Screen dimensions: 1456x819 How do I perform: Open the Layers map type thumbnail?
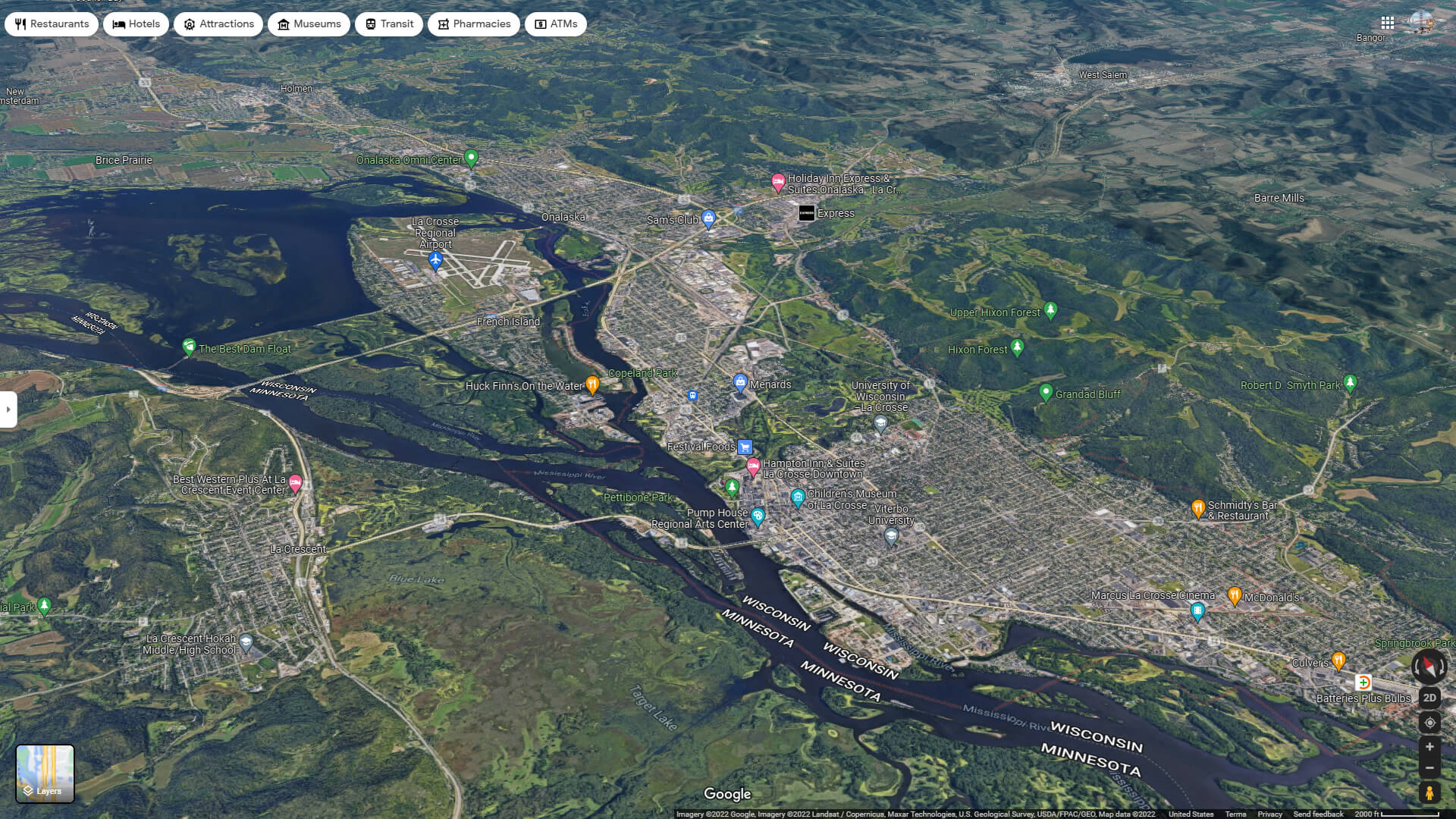coord(45,773)
